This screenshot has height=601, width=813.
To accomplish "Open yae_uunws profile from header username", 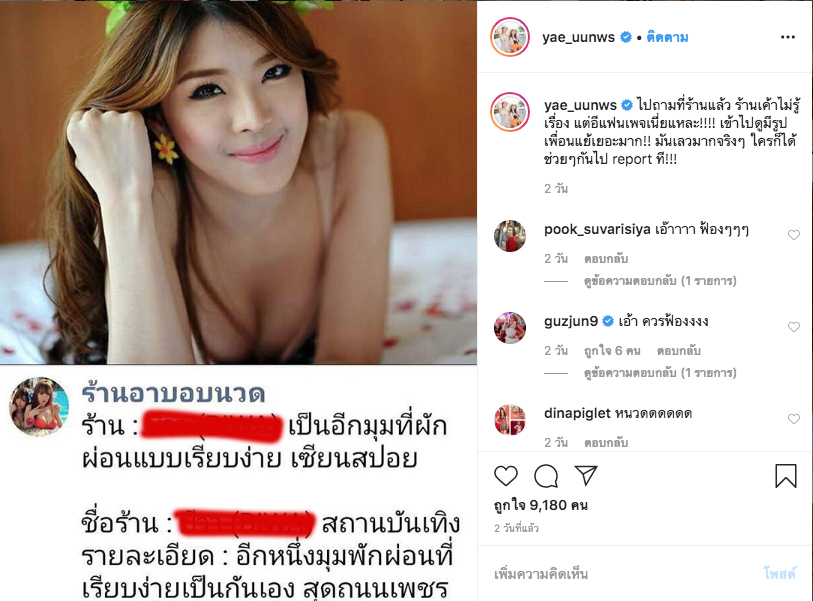I will 579,37.
